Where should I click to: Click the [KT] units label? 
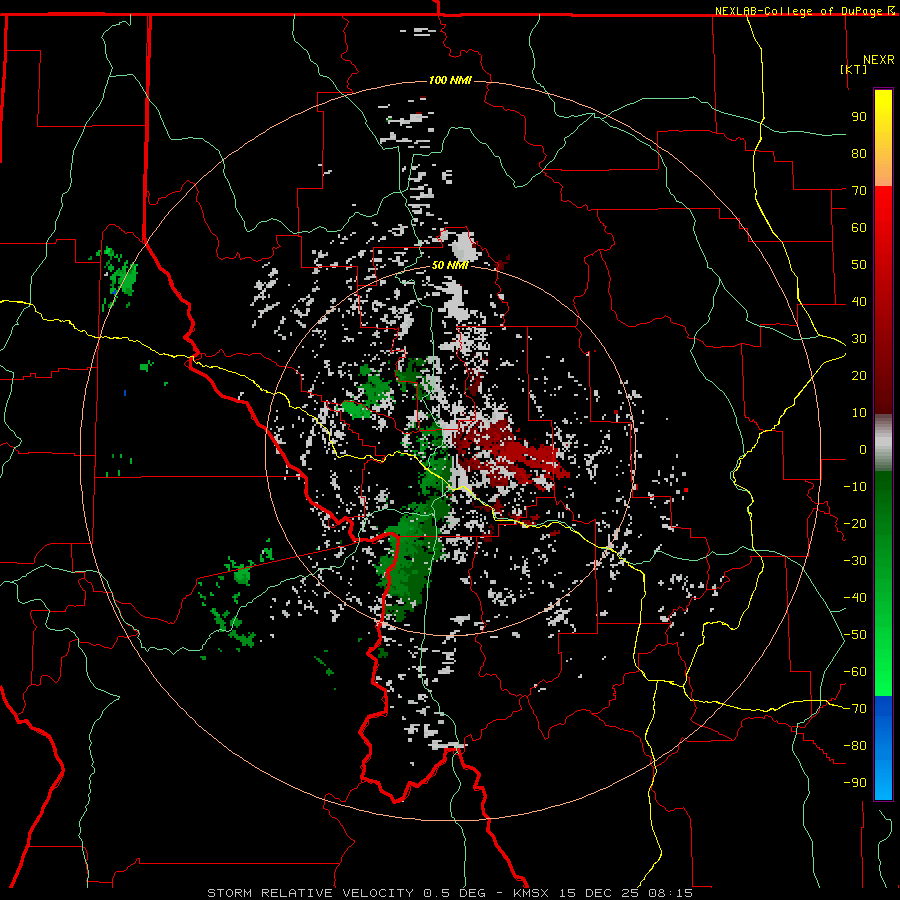[x=853, y=69]
